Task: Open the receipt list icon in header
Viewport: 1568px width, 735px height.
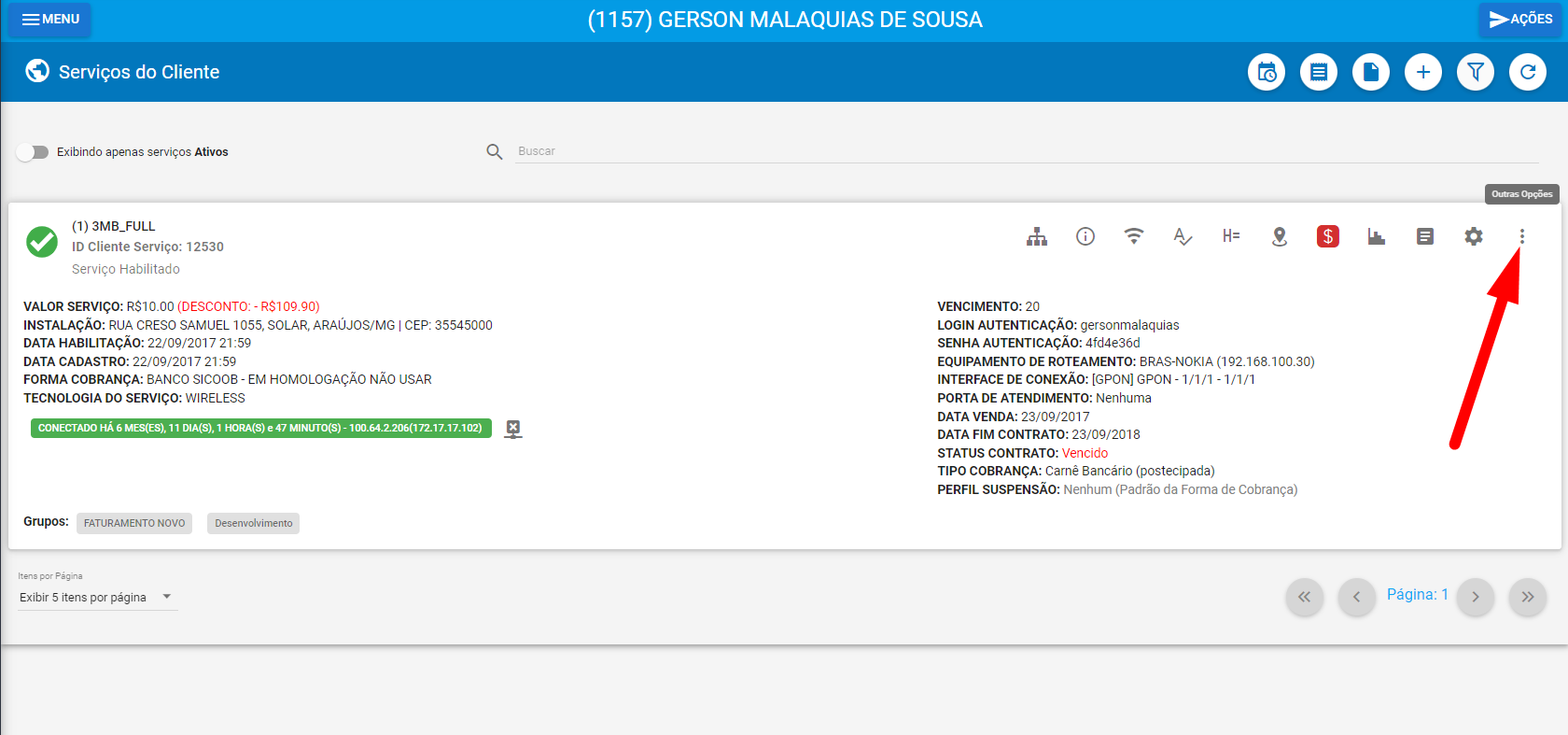Action: point(1319,72)
